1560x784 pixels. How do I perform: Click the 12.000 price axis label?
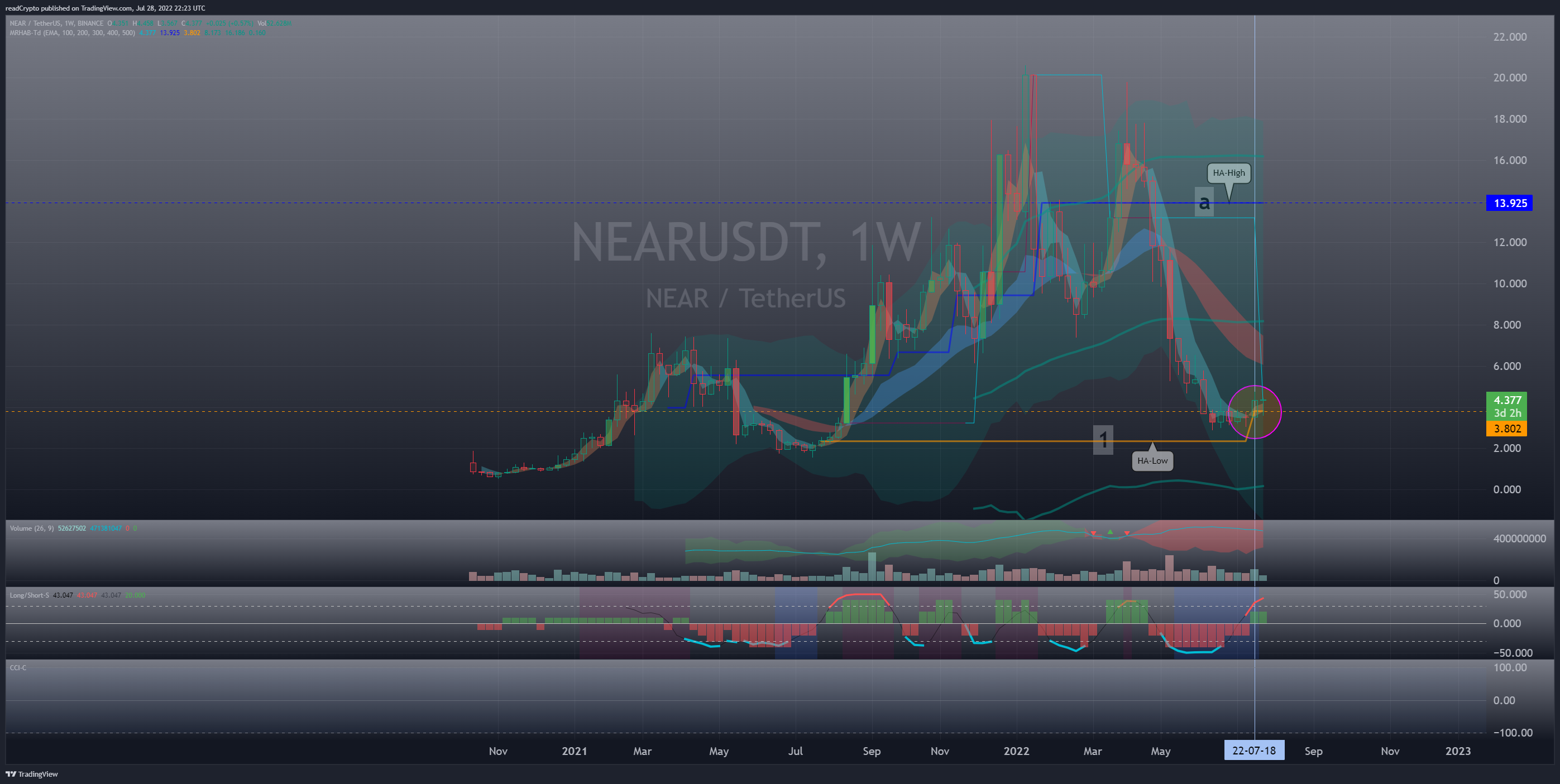click(x=1510, y=242)
